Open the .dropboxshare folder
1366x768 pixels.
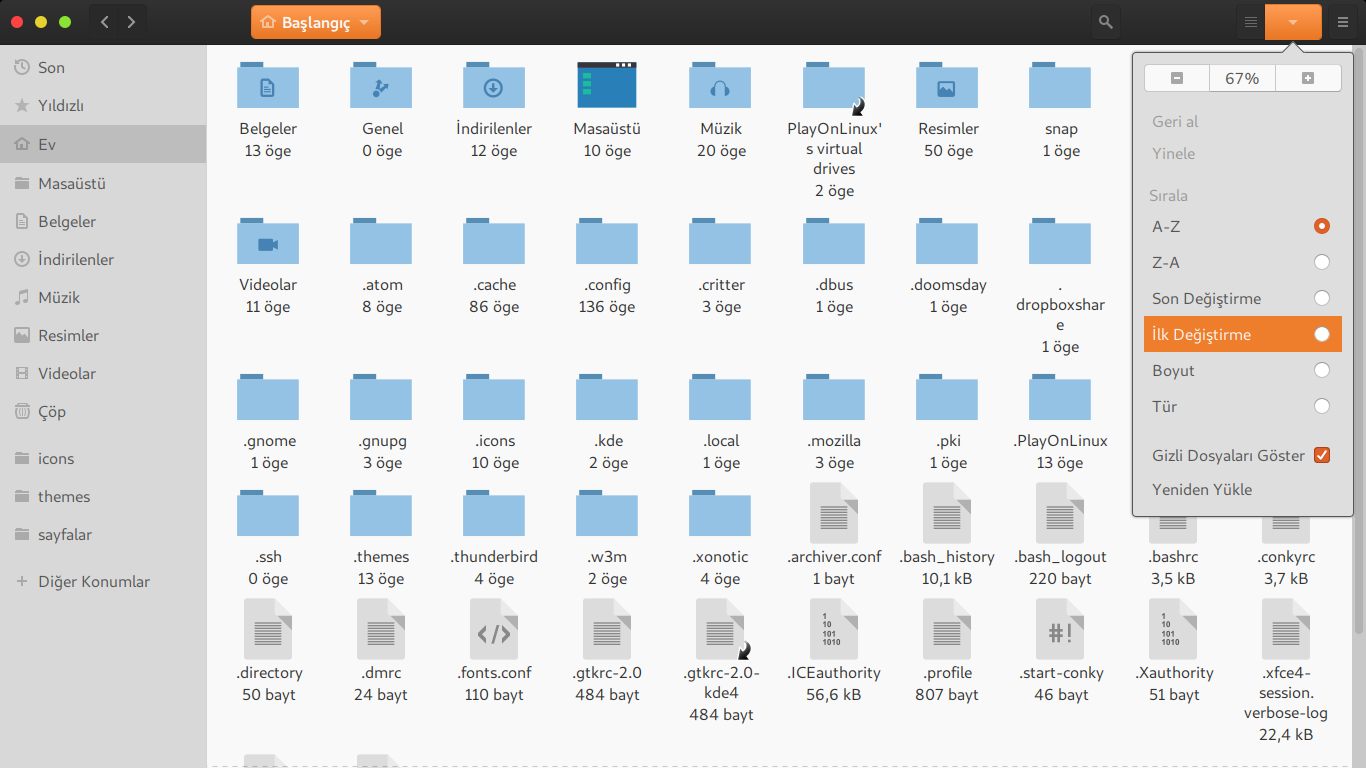coord(1060,242)
